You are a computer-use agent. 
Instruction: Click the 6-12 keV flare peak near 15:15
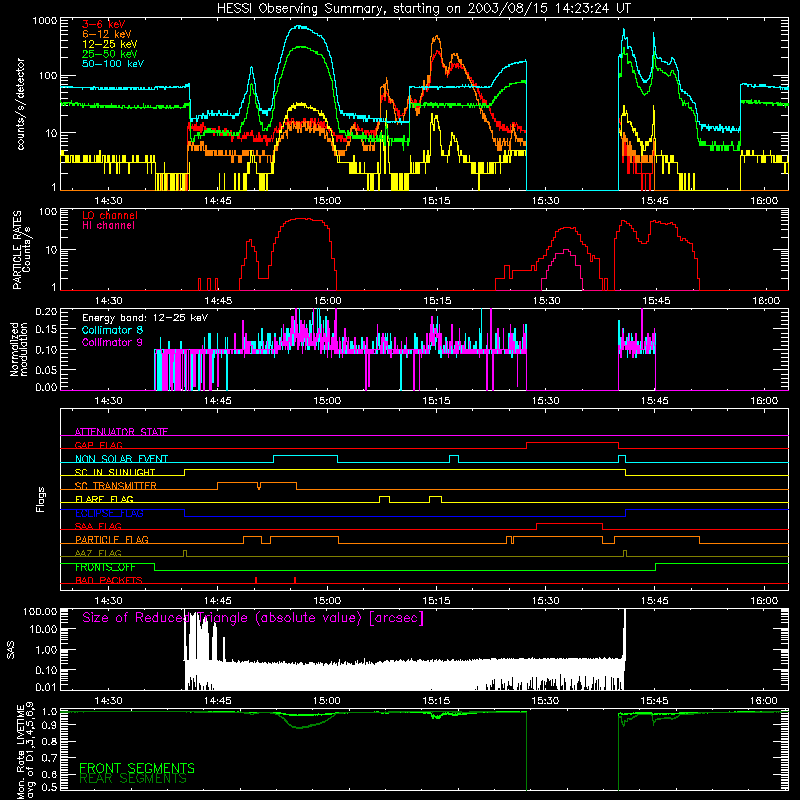[435, 39]
